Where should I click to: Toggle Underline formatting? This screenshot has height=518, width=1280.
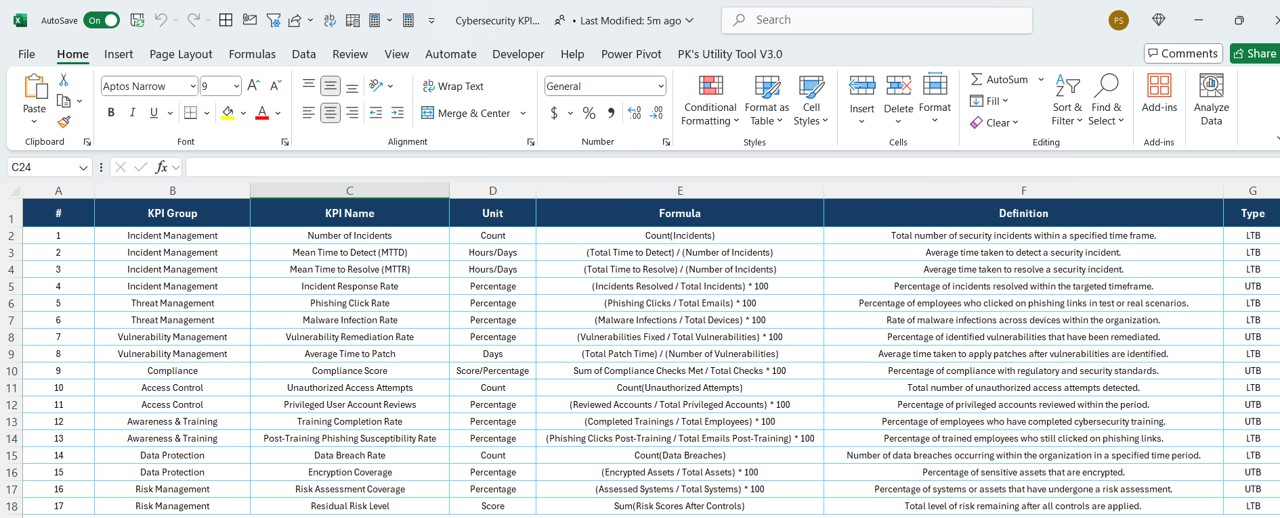(x=154, y=113)
